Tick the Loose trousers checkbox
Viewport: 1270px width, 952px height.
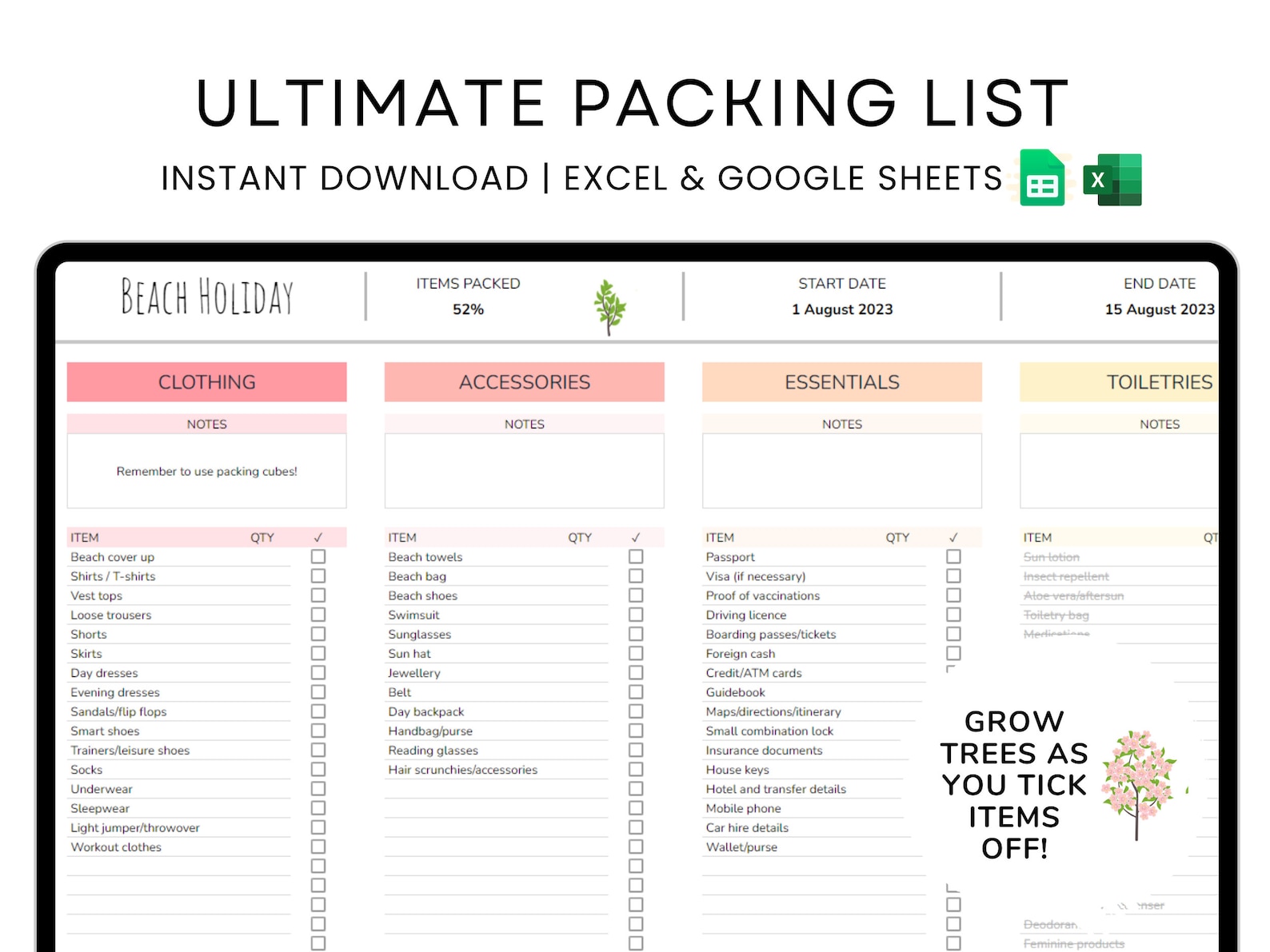(x=318, y=614)
